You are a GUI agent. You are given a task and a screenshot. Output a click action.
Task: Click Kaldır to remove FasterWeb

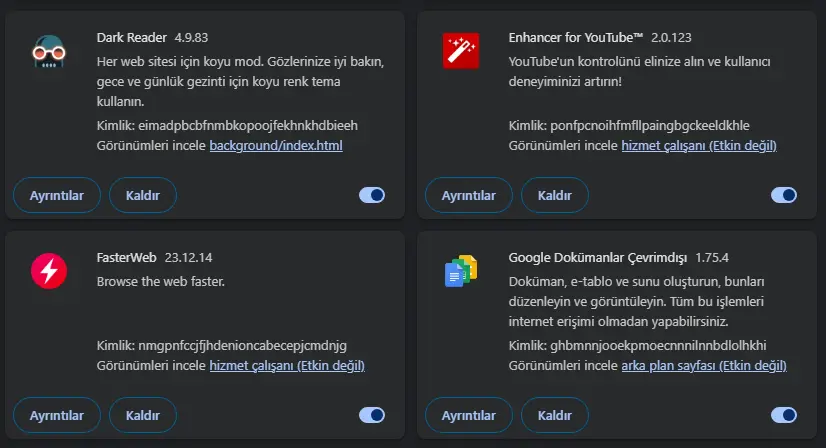pos(143,415)
